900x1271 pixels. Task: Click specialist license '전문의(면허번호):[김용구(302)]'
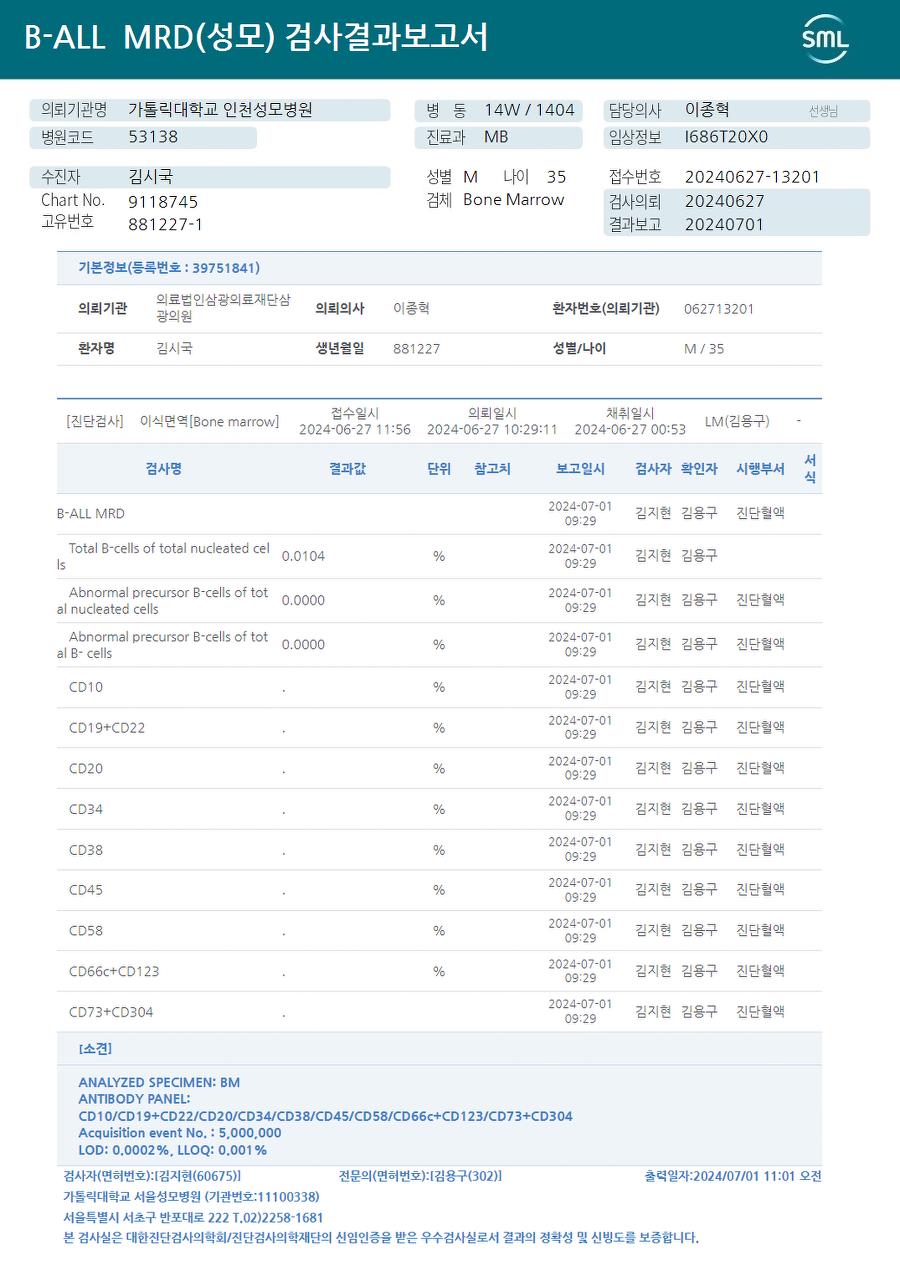[421, 1176]
